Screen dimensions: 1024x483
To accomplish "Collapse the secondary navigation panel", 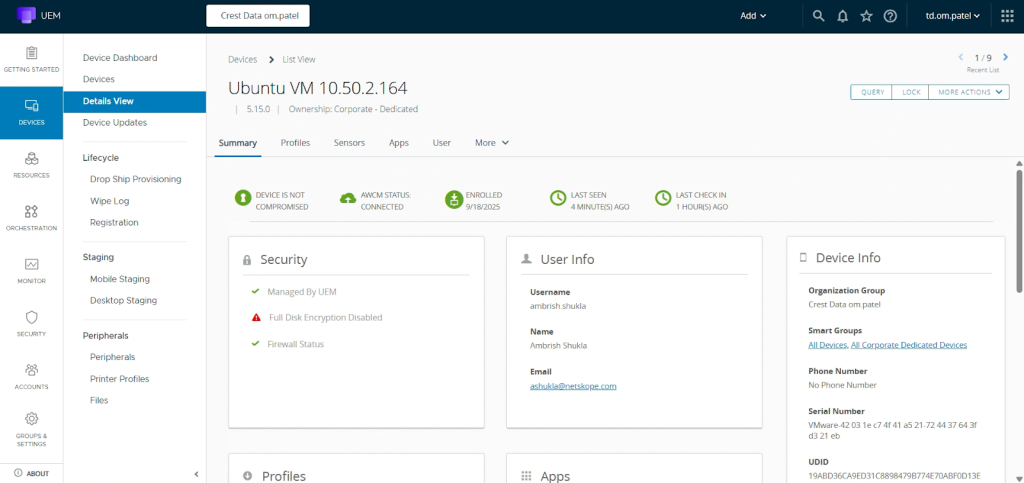I will [x=197, y=475].
